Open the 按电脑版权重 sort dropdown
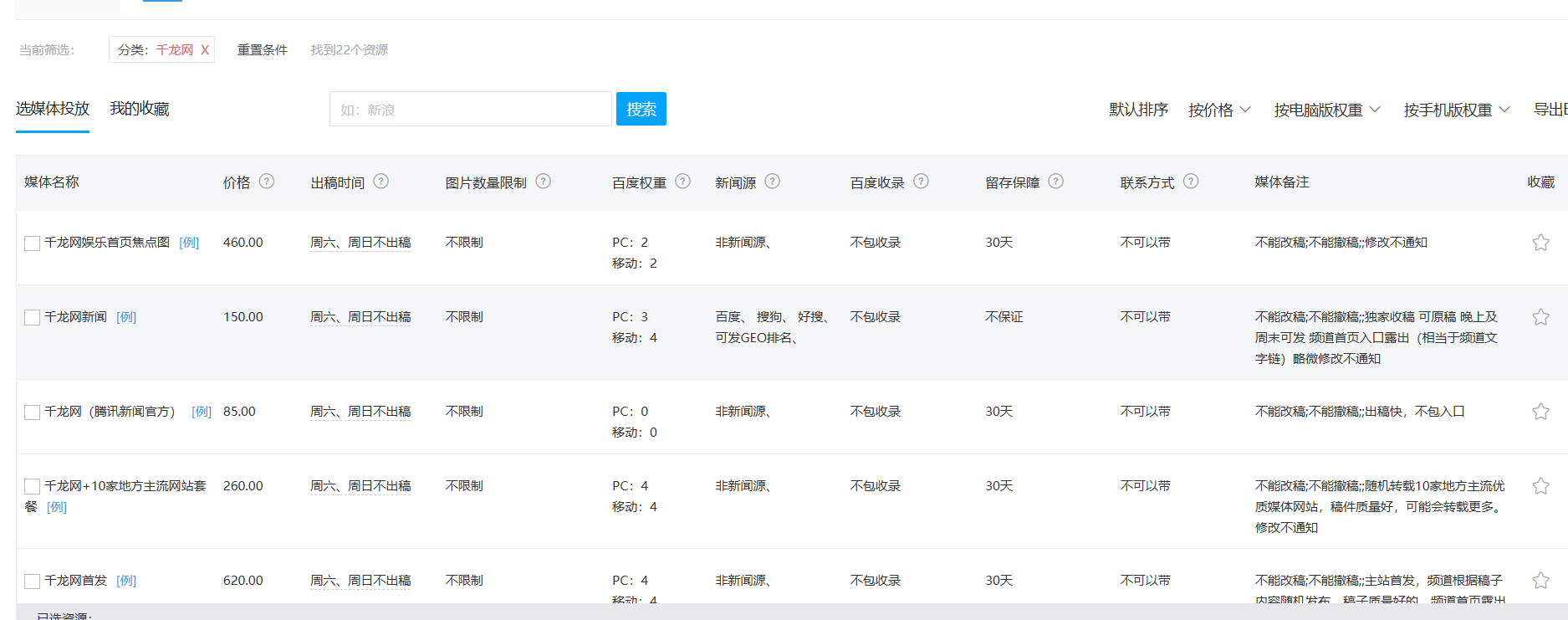The height and width of the screenshot is (620, 1568). point(1326,110)
